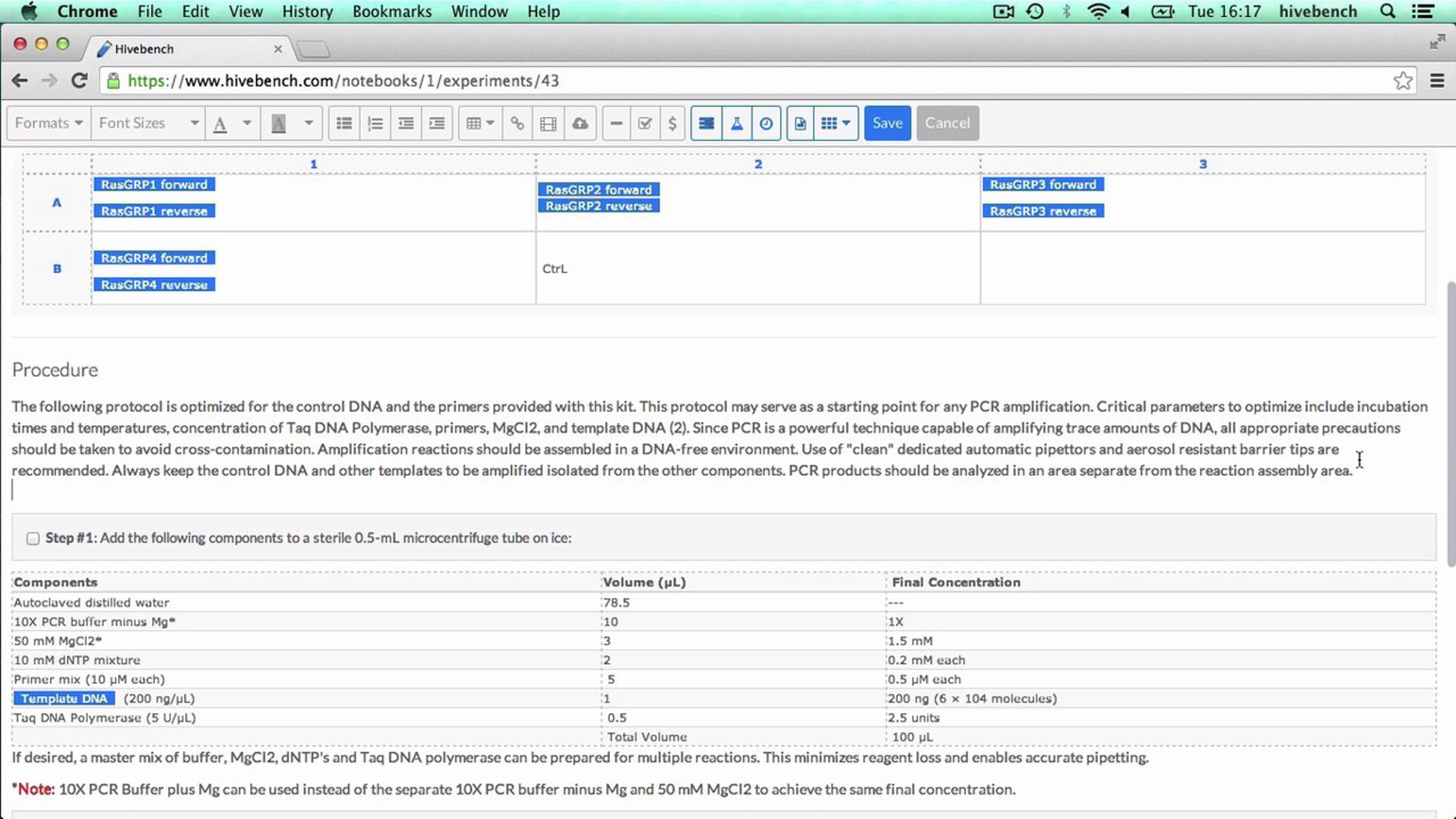Click the CtrL cell in row B
Screen dimensions: 1456x819
click(758, 268)
